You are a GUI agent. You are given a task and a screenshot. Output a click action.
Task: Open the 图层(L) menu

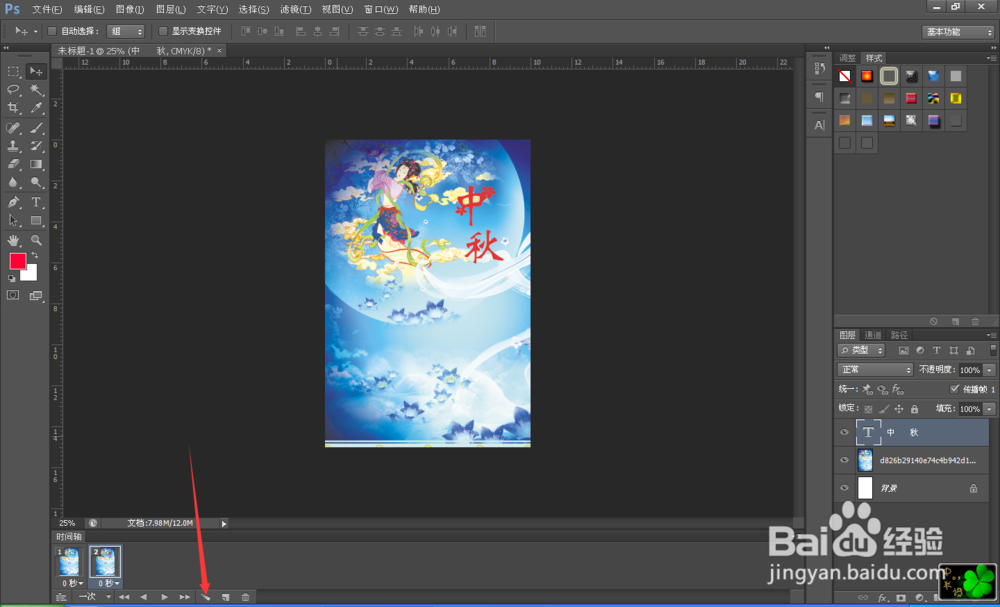[171, 10]
